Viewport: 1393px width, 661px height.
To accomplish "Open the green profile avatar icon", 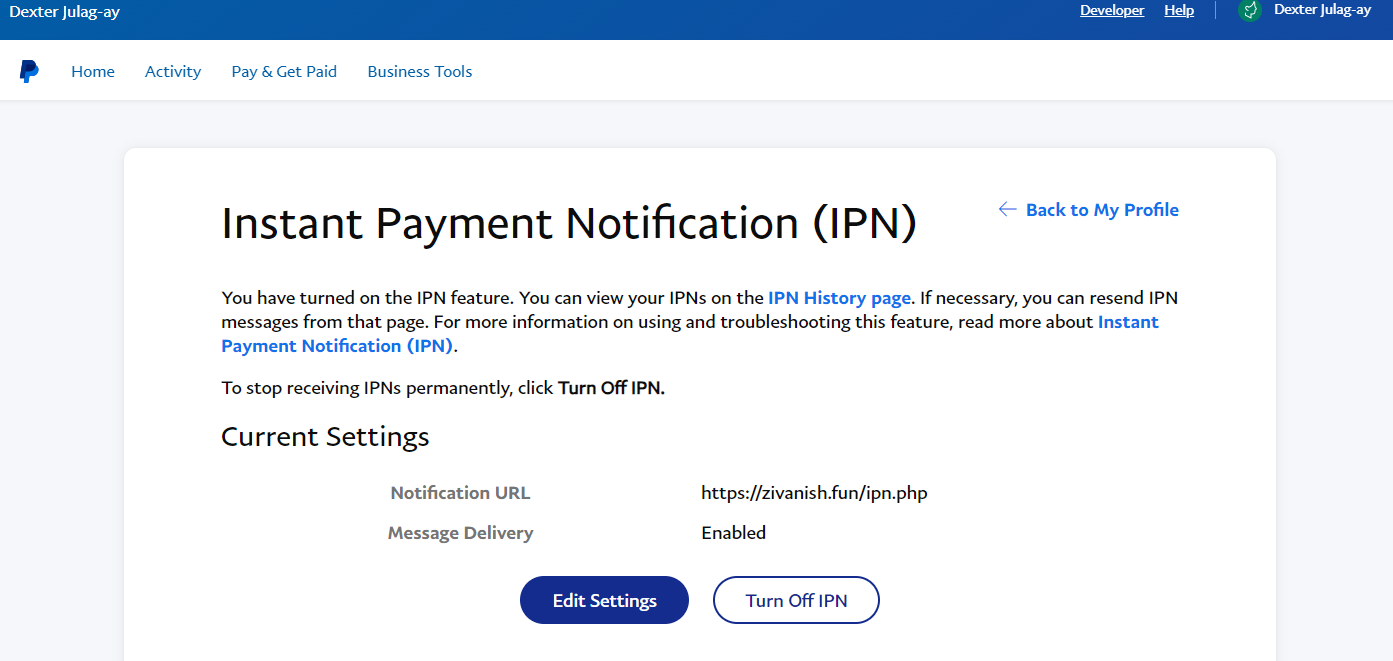I will [x=1249, y=10].
